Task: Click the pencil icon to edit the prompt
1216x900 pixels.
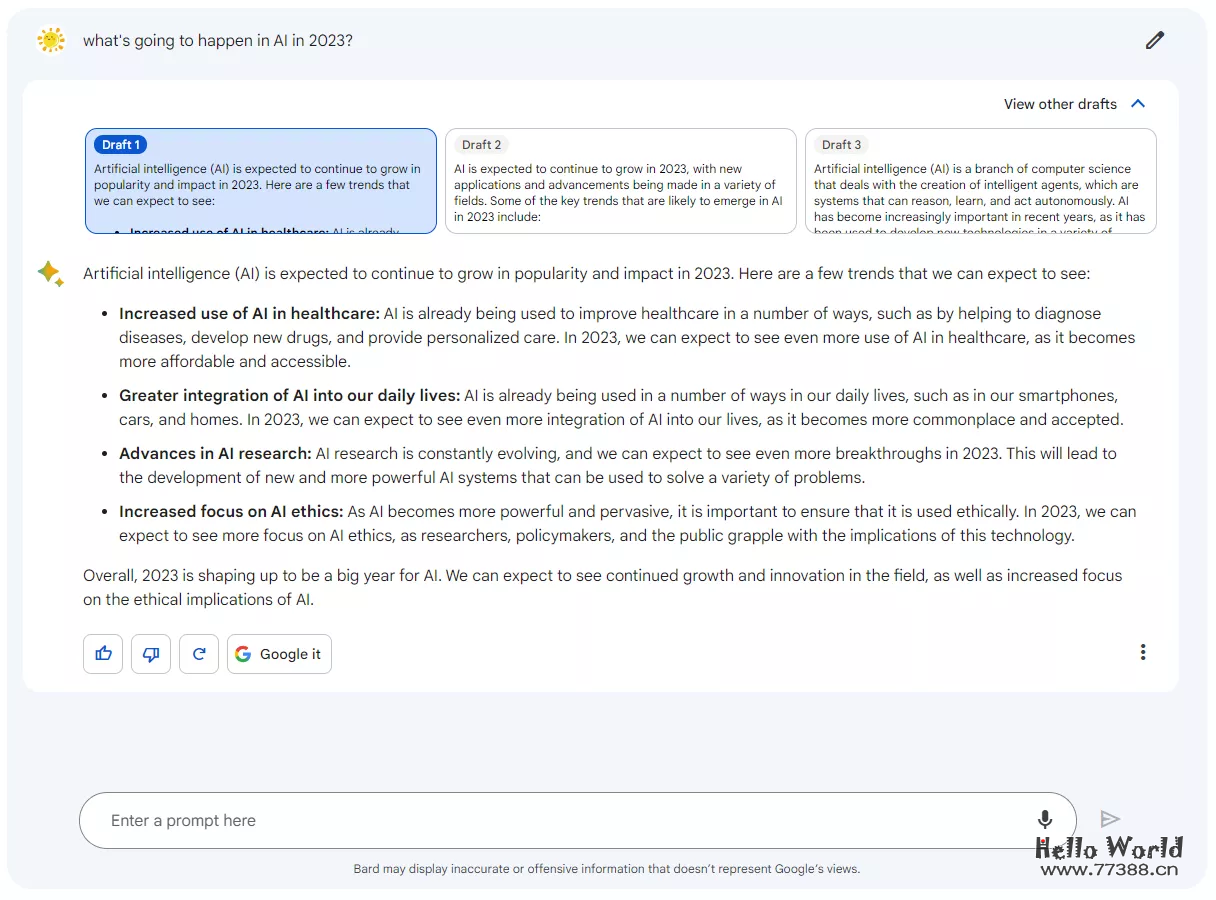Action: [x=1155, y=40]
